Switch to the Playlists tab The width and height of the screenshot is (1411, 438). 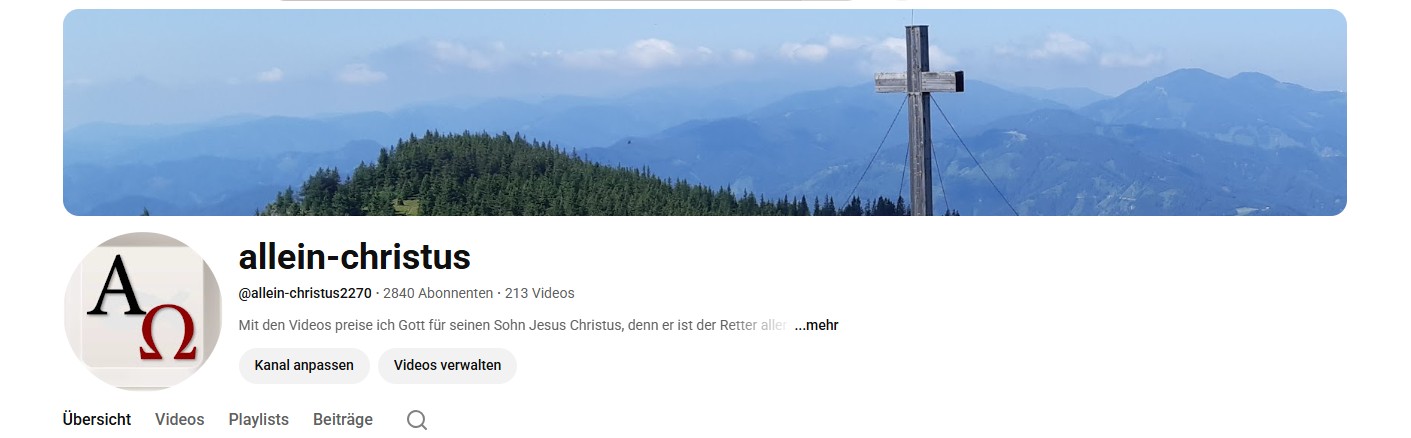[259, 420]
